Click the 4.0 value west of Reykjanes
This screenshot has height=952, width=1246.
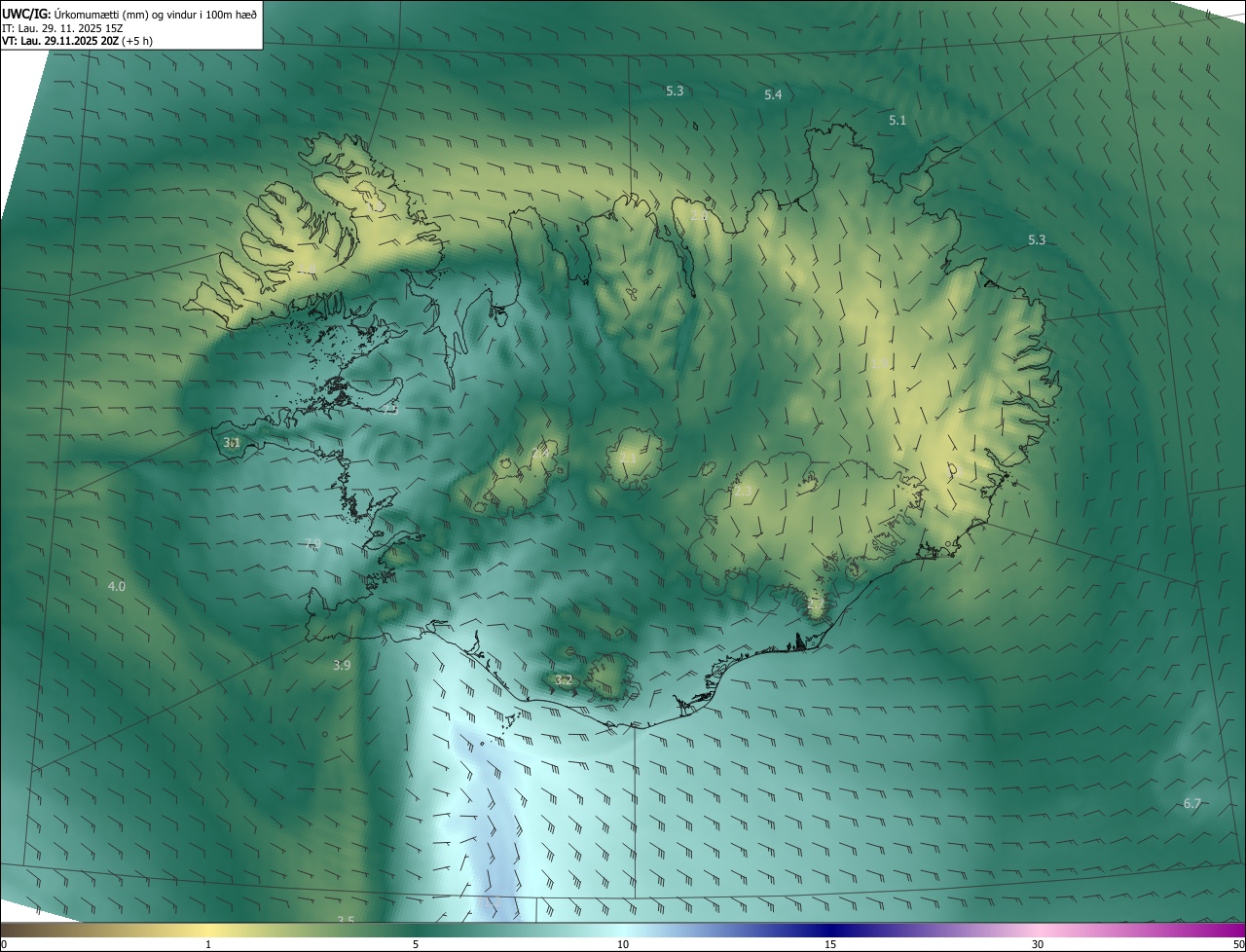point(117,586)
